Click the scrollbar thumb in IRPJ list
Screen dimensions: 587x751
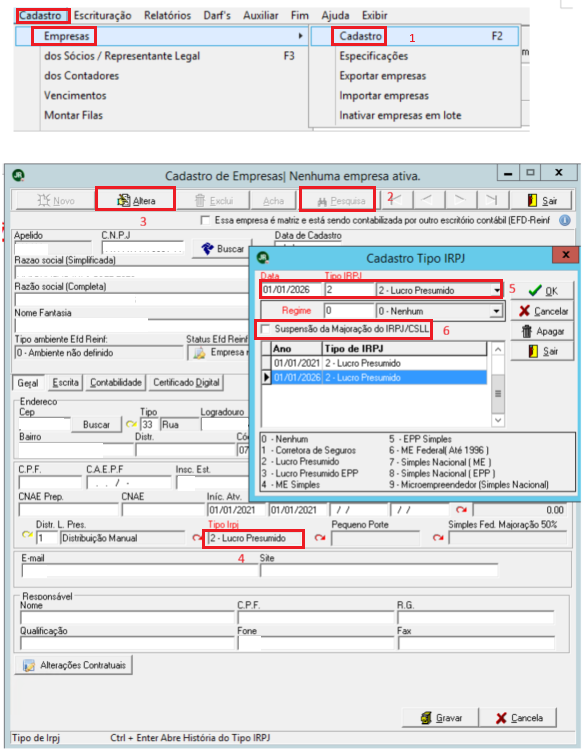[498, 394]
